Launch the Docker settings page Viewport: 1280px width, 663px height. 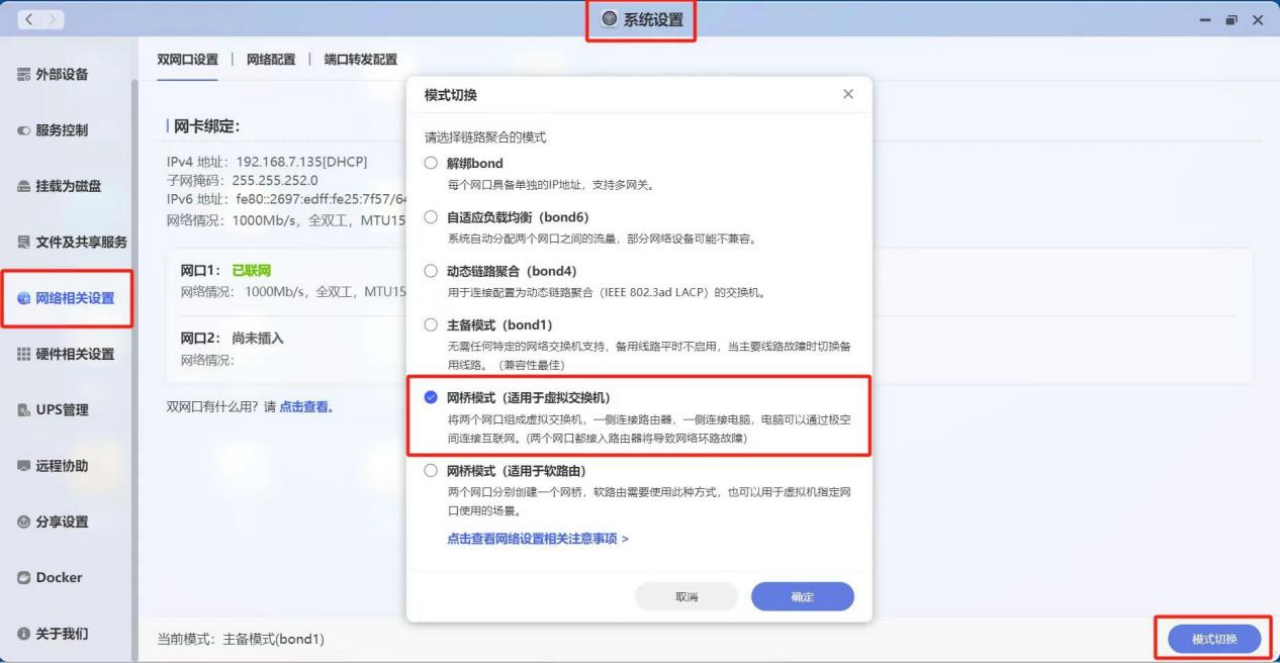(x=56, y=577)
